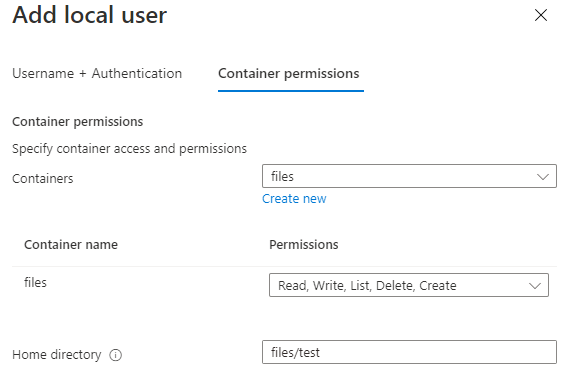Screen dimensions: 565x391
Task: Select the Container permissions tab
Action: pyautogui.click(x=289, y=74)
